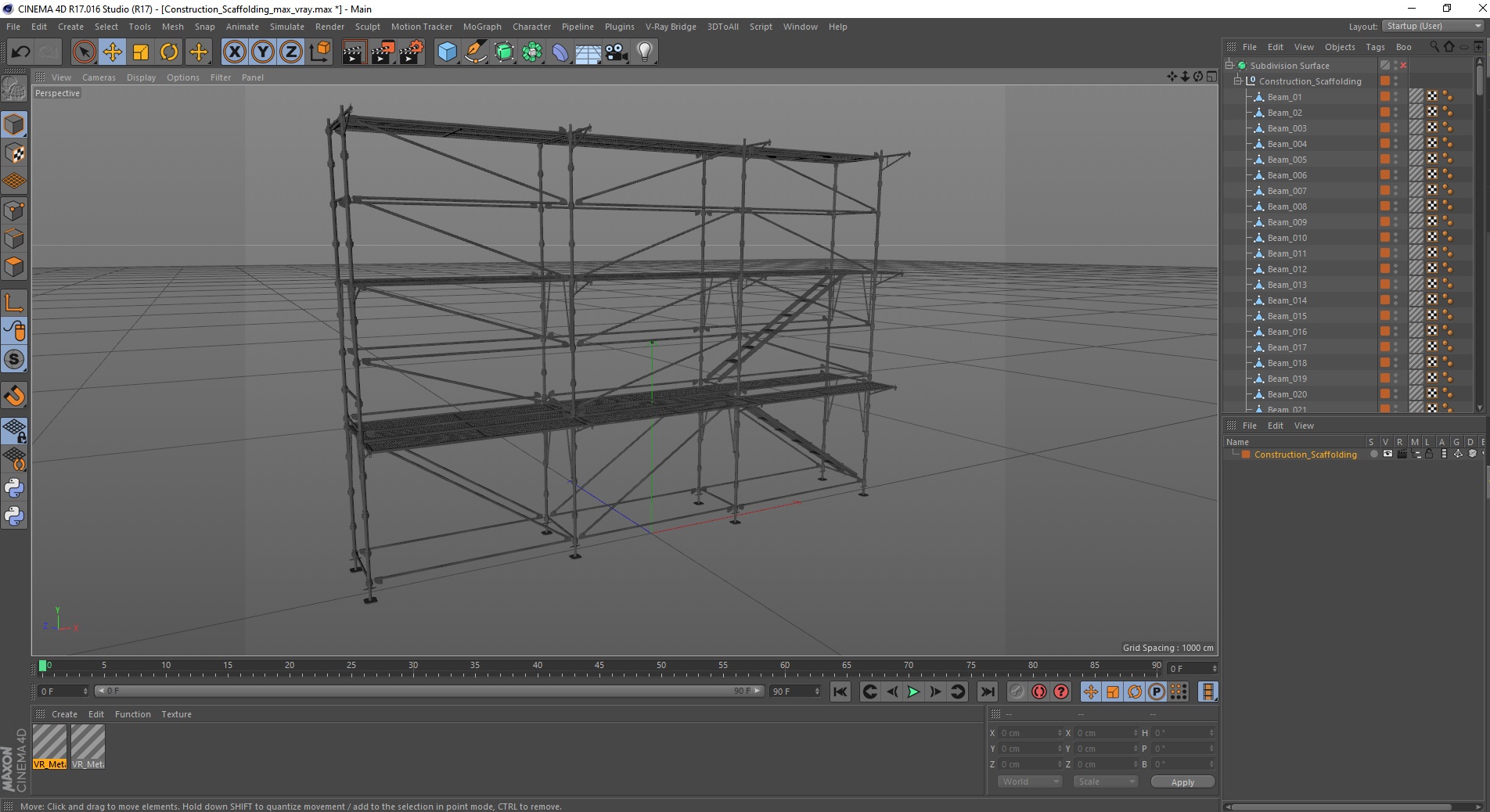Select Beam_010 in object tree

coord(1287,238)
